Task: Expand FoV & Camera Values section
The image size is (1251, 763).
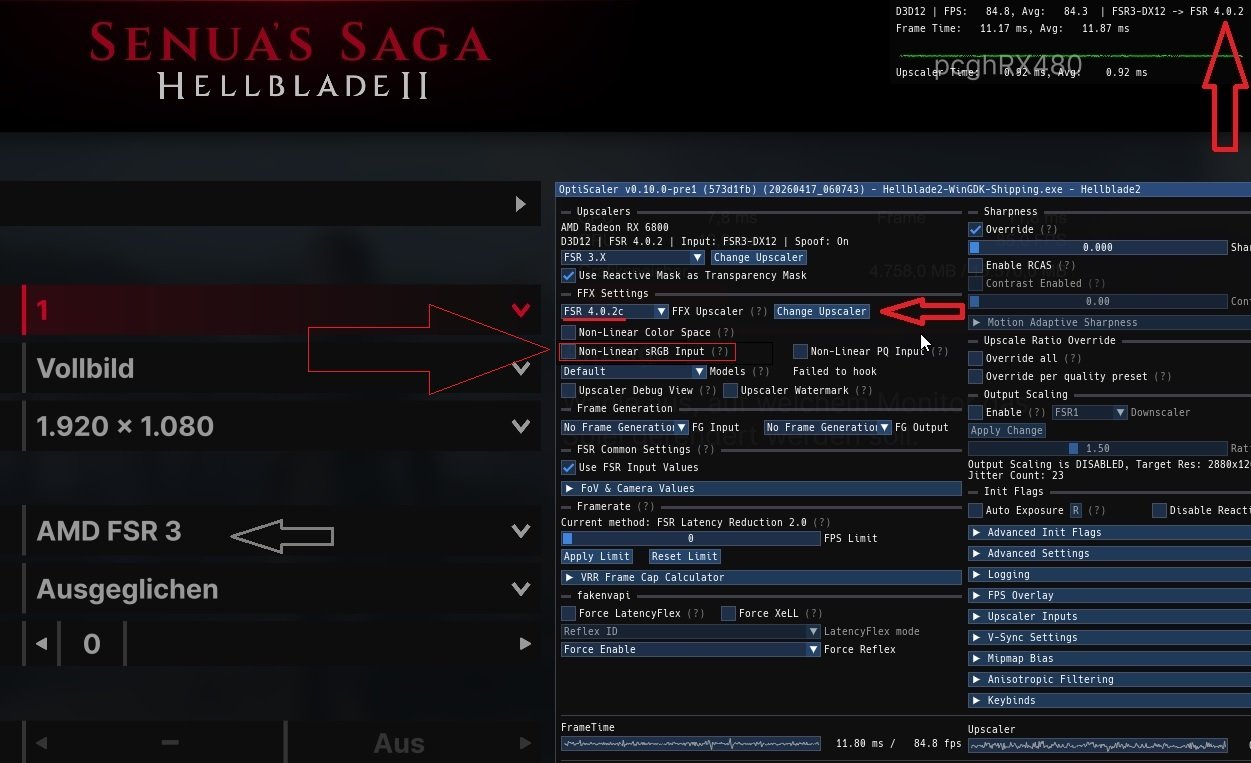Action: 761,488
